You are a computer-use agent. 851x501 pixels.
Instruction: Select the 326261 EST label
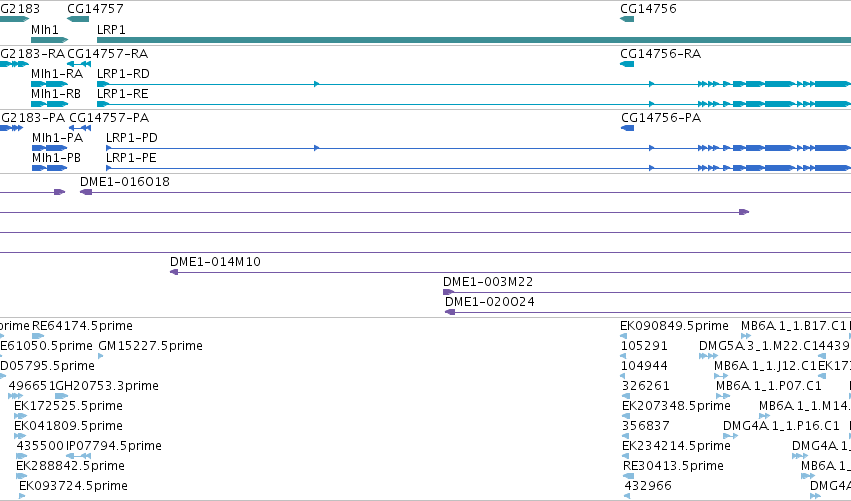646,386
